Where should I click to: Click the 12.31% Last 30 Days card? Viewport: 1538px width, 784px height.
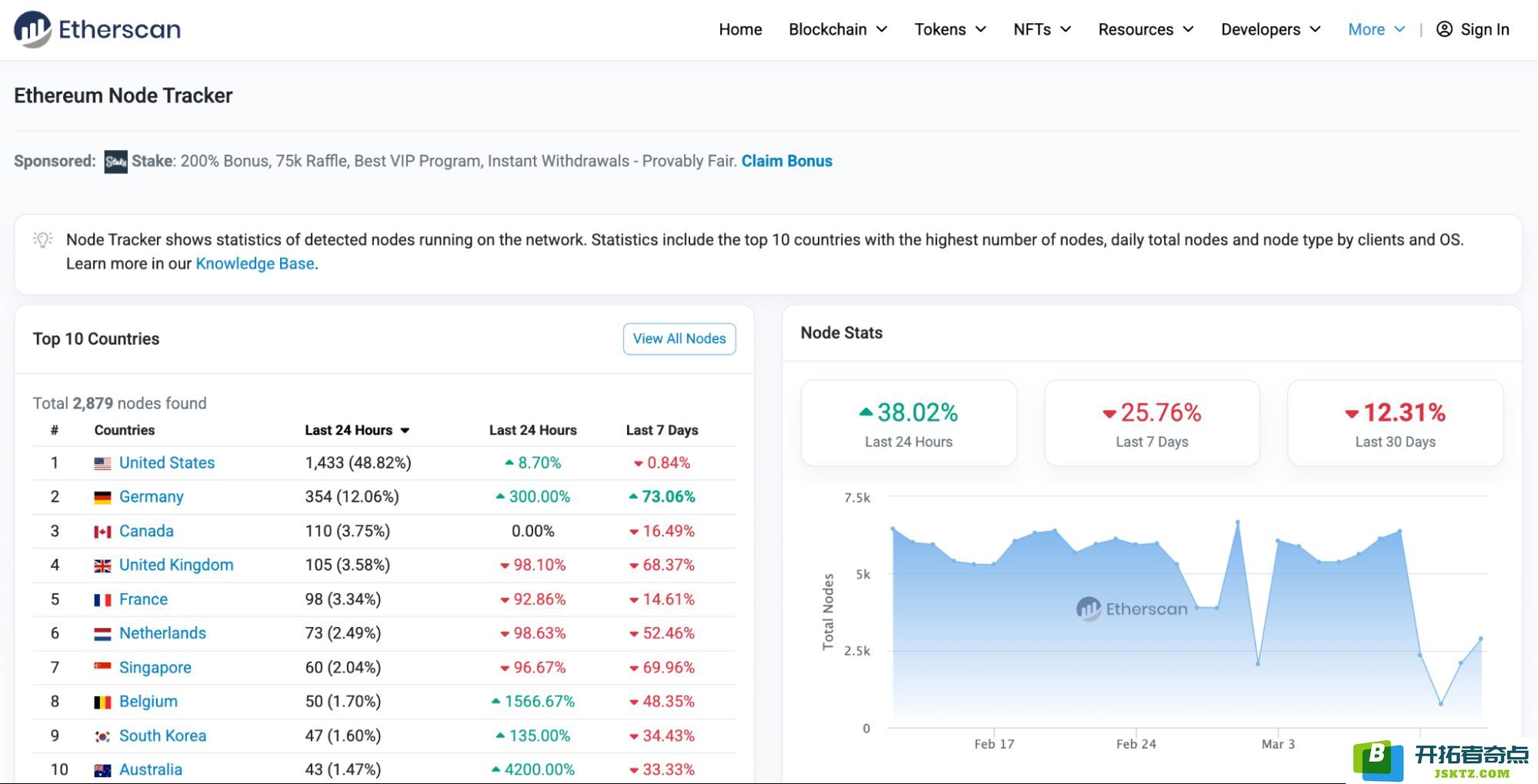point(1395,423)
